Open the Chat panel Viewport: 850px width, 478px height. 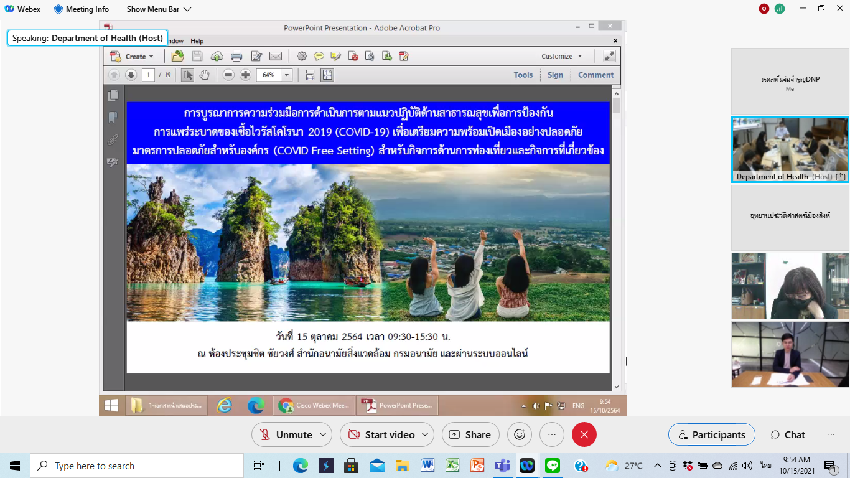(x=788, y=435)
